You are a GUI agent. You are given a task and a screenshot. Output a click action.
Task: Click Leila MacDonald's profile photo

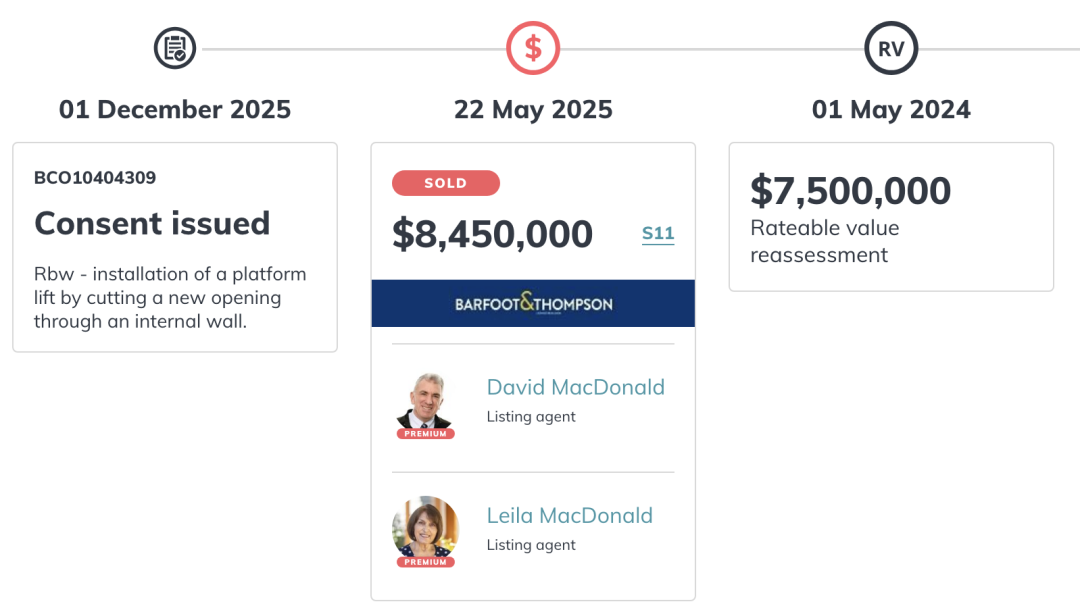[425, 527]
